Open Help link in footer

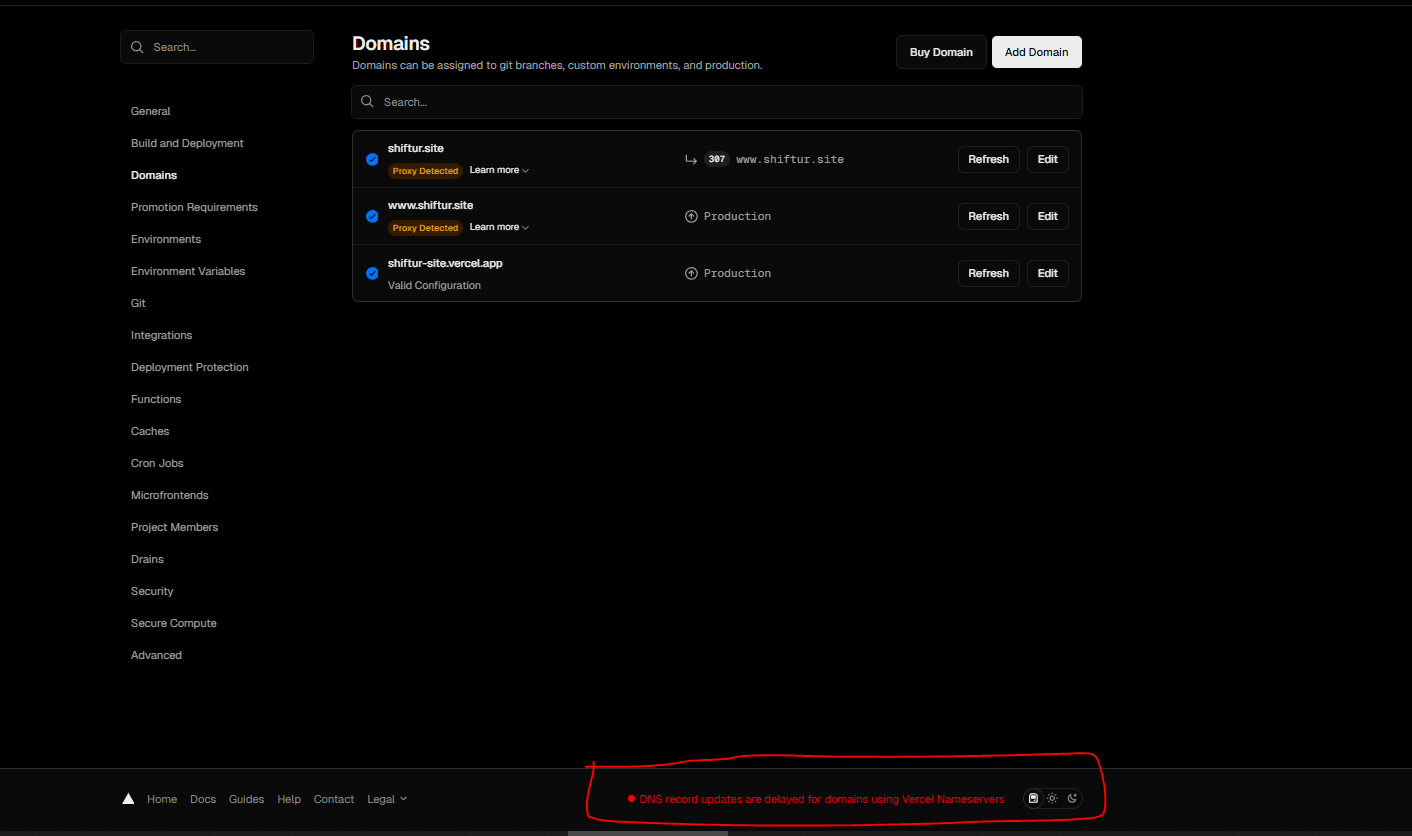click(x=289, y=799)
